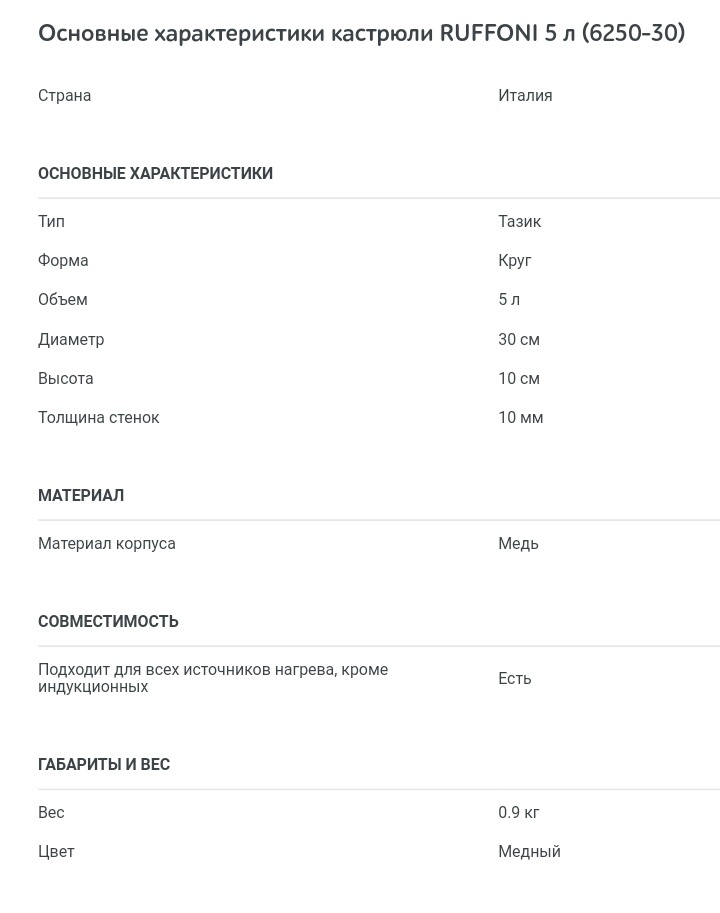
Task: Select the Страна label
Action: click(65, 95)
